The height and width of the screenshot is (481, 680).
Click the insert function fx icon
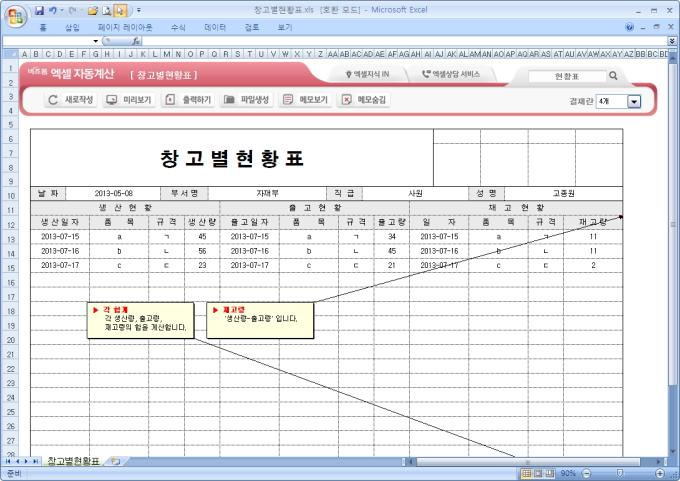(x=136, y=41)
